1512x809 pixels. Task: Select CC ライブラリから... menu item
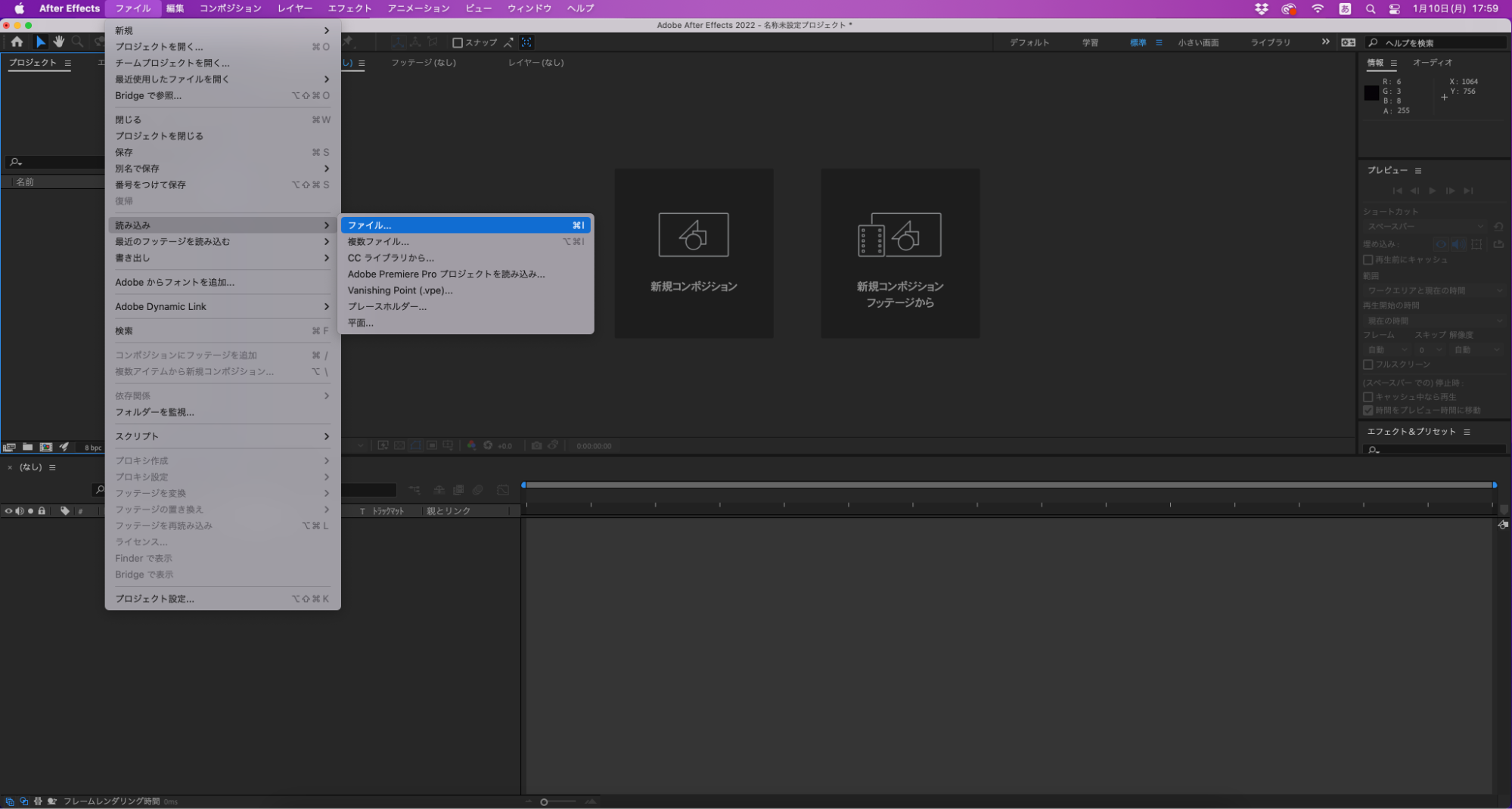pyautogui.click(x=465, y=258)
